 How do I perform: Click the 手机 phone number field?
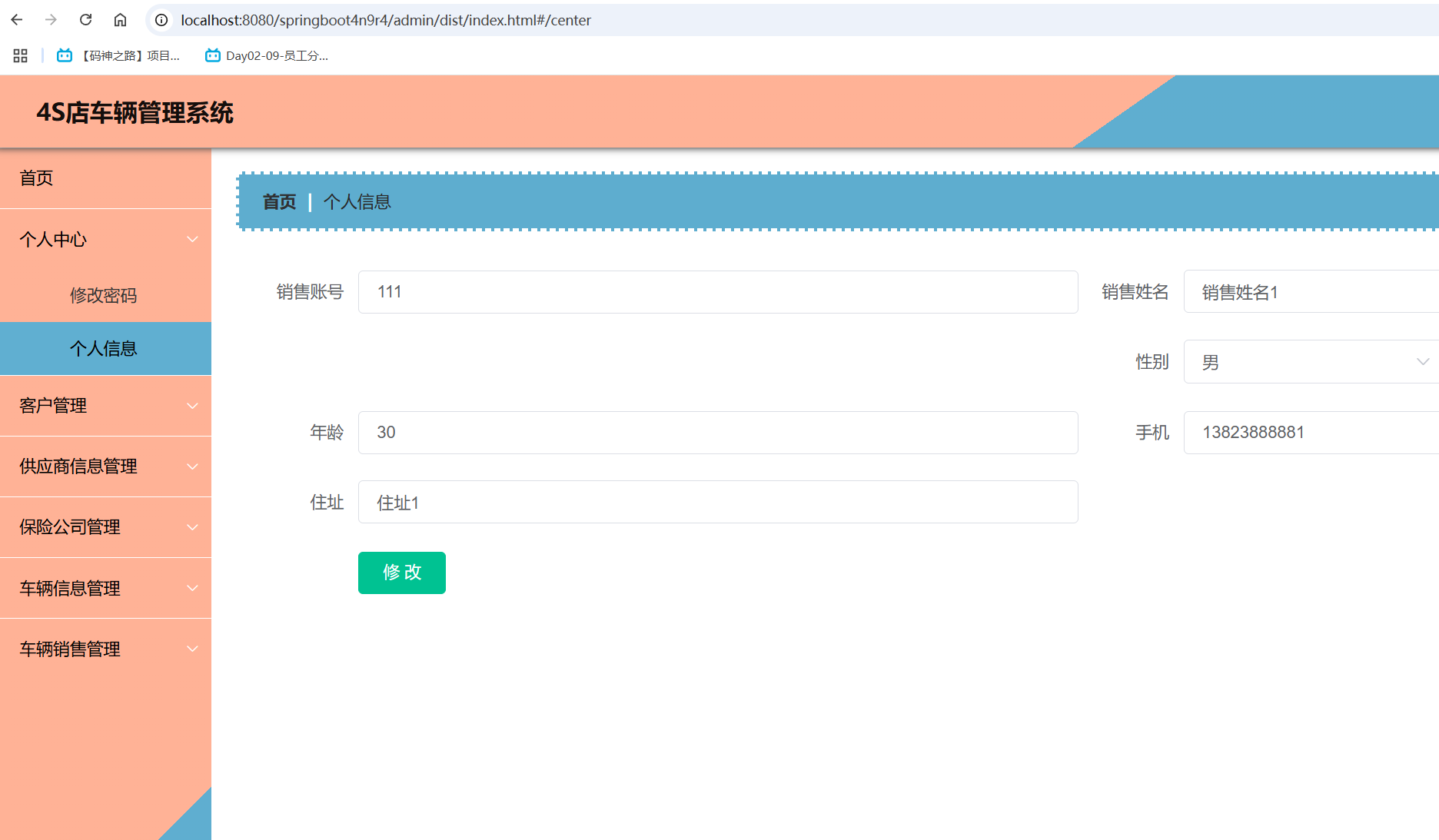click(x=1307, y=432)
